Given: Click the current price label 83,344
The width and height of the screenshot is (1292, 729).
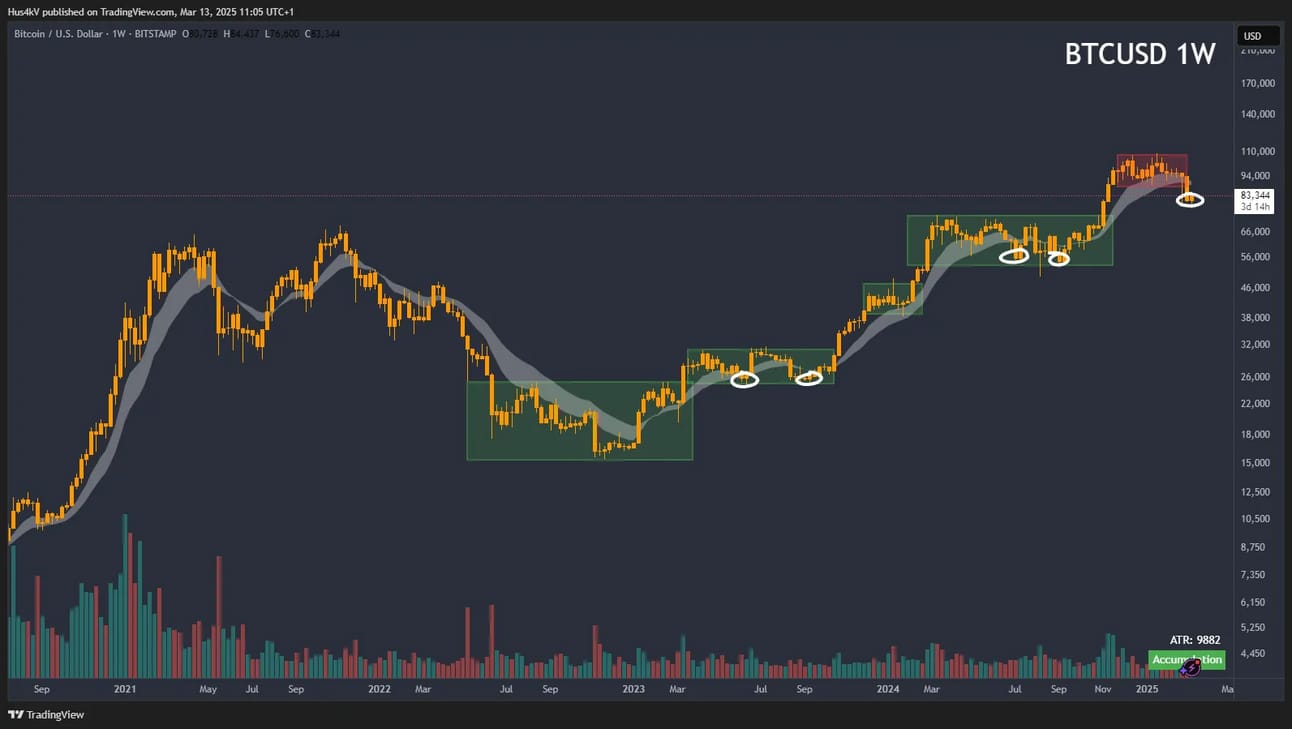Looking at the screenshot, I should coord(1255,195).
